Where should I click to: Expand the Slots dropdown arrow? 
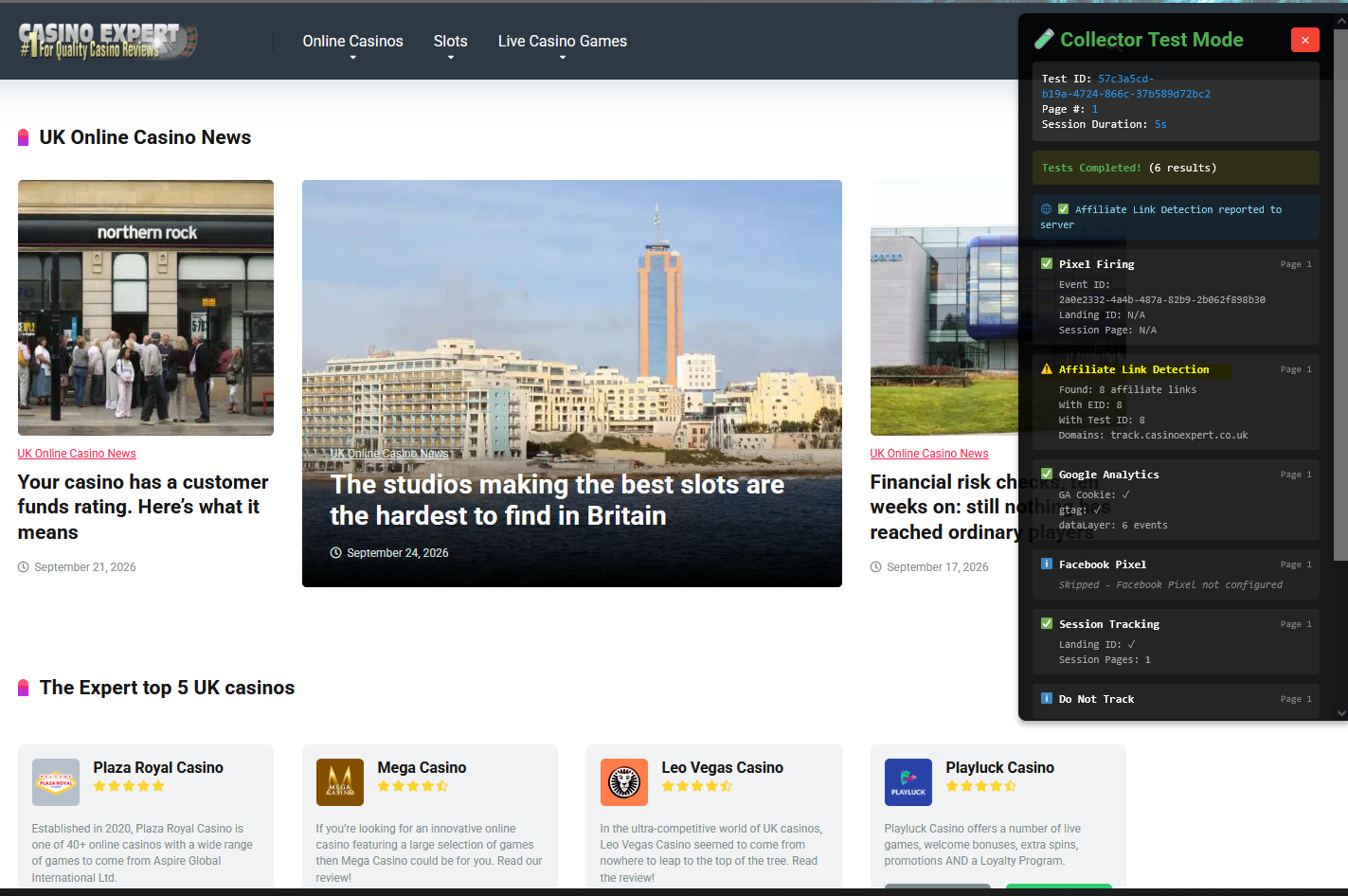point(451,58)
